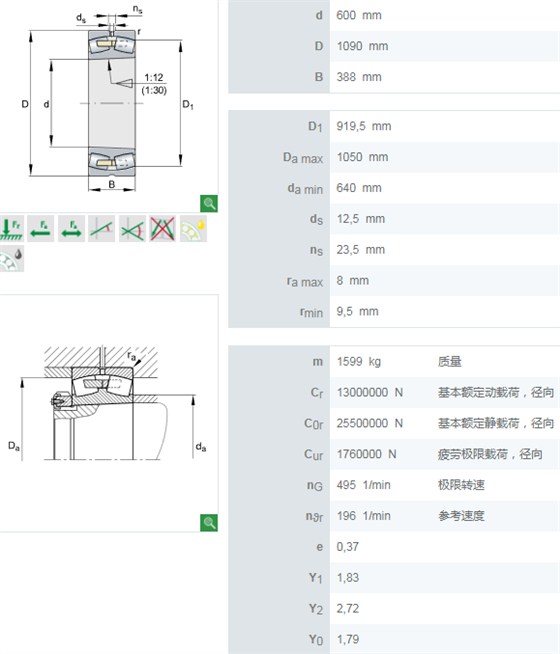Click the Cr parameter label
560x654 pixels.
[317, 393]
